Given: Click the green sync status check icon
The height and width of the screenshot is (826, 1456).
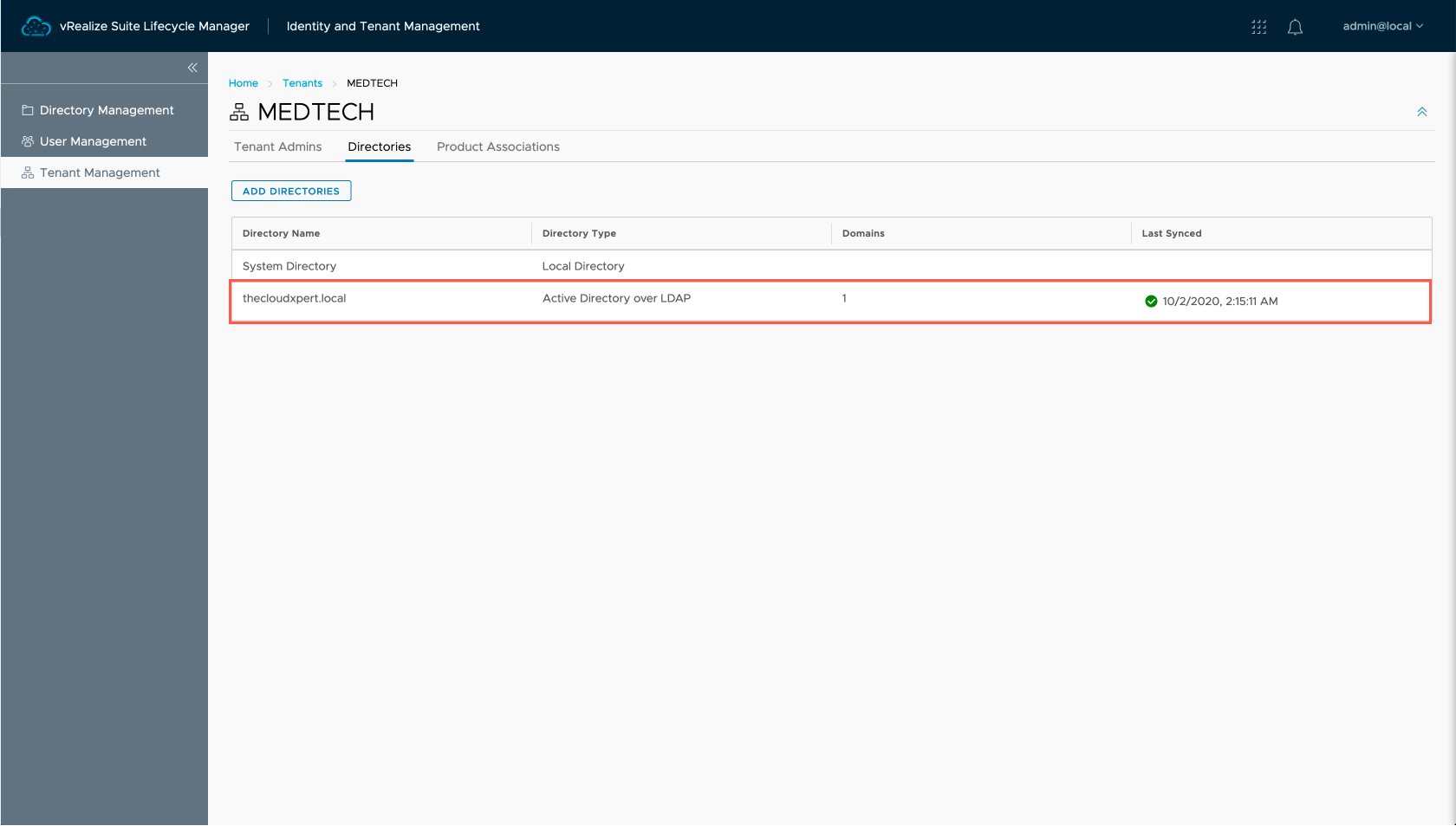Looking at the screenshot, I should coord(1151,302).
